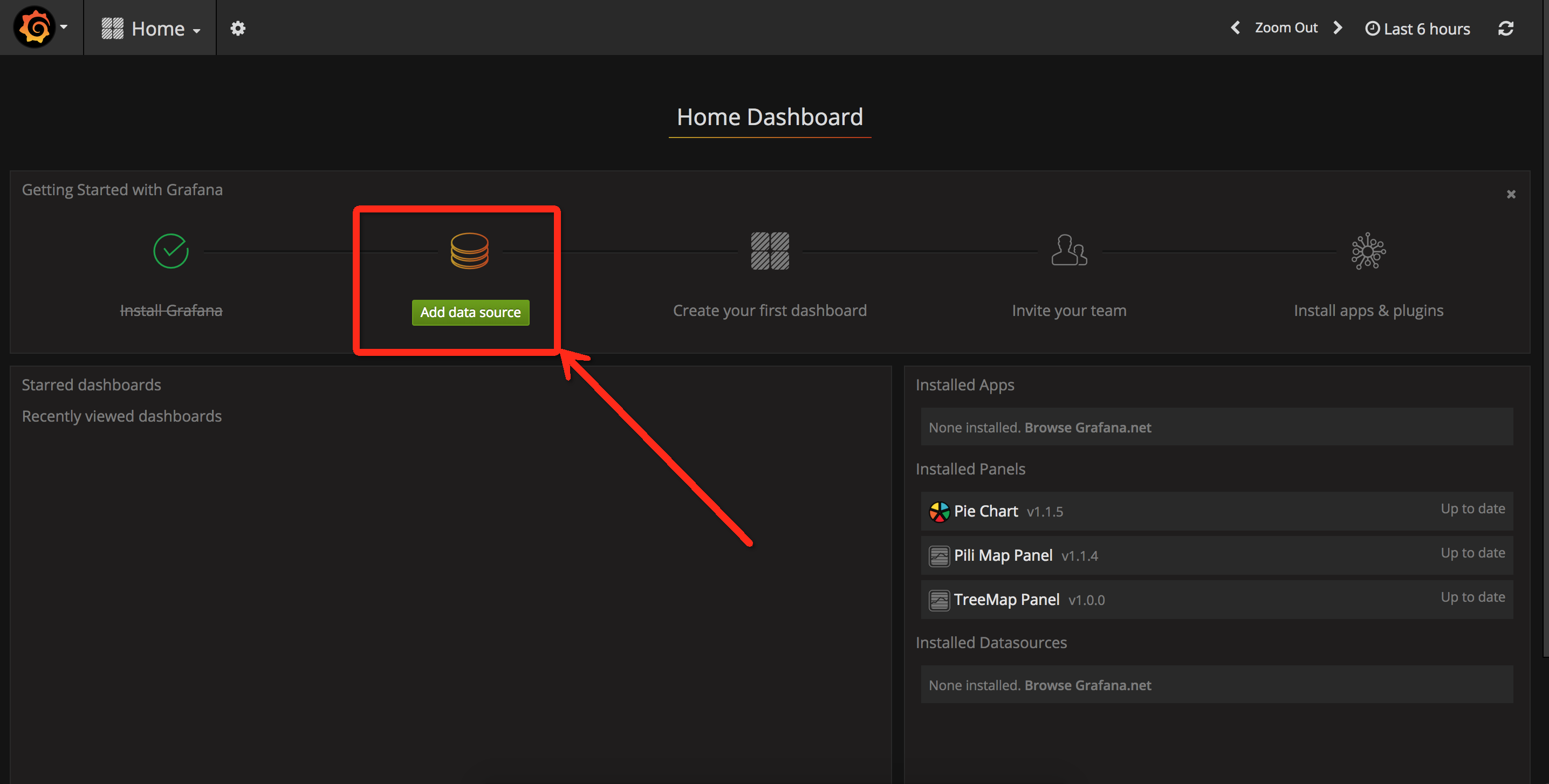This screenshot has width=1549, height=784.
Task: Open the Pili Map Panel entry
Action: coord(1216,555)
